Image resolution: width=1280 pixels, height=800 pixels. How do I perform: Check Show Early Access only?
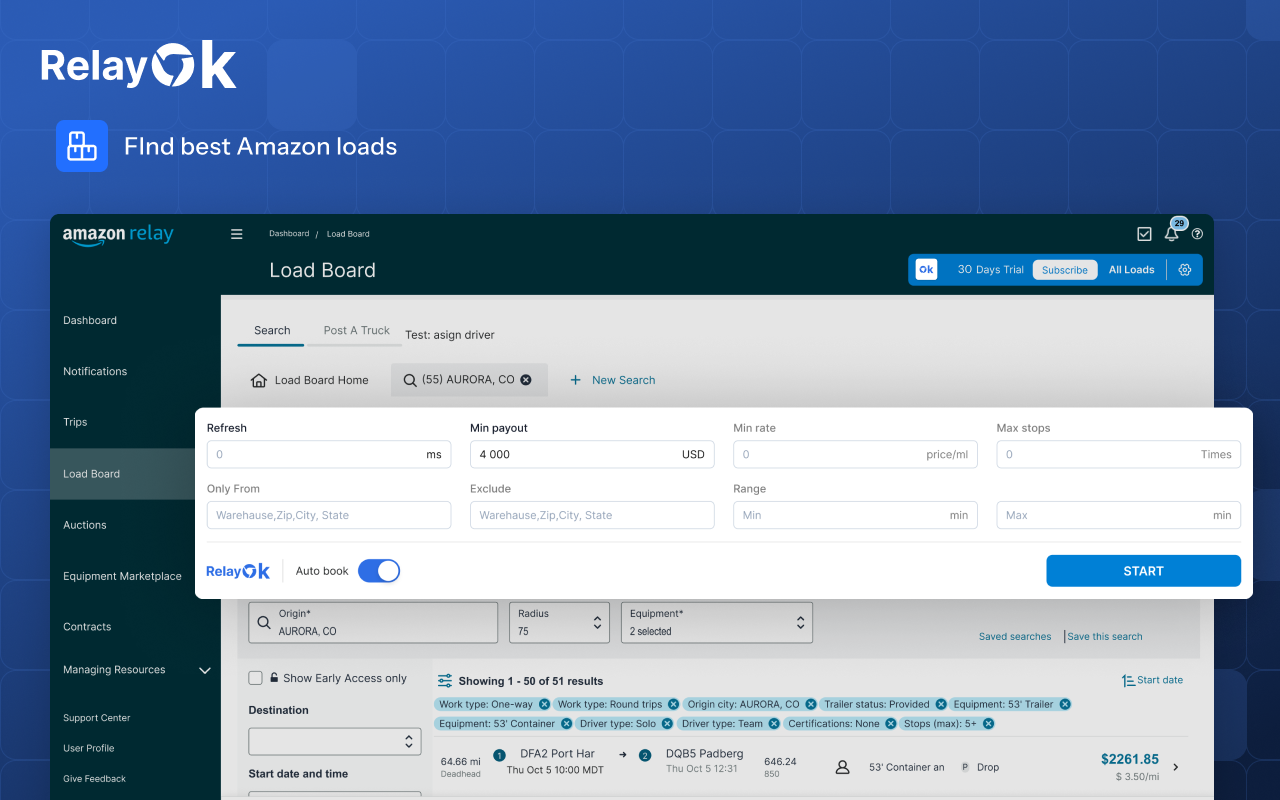pos(255,678)
